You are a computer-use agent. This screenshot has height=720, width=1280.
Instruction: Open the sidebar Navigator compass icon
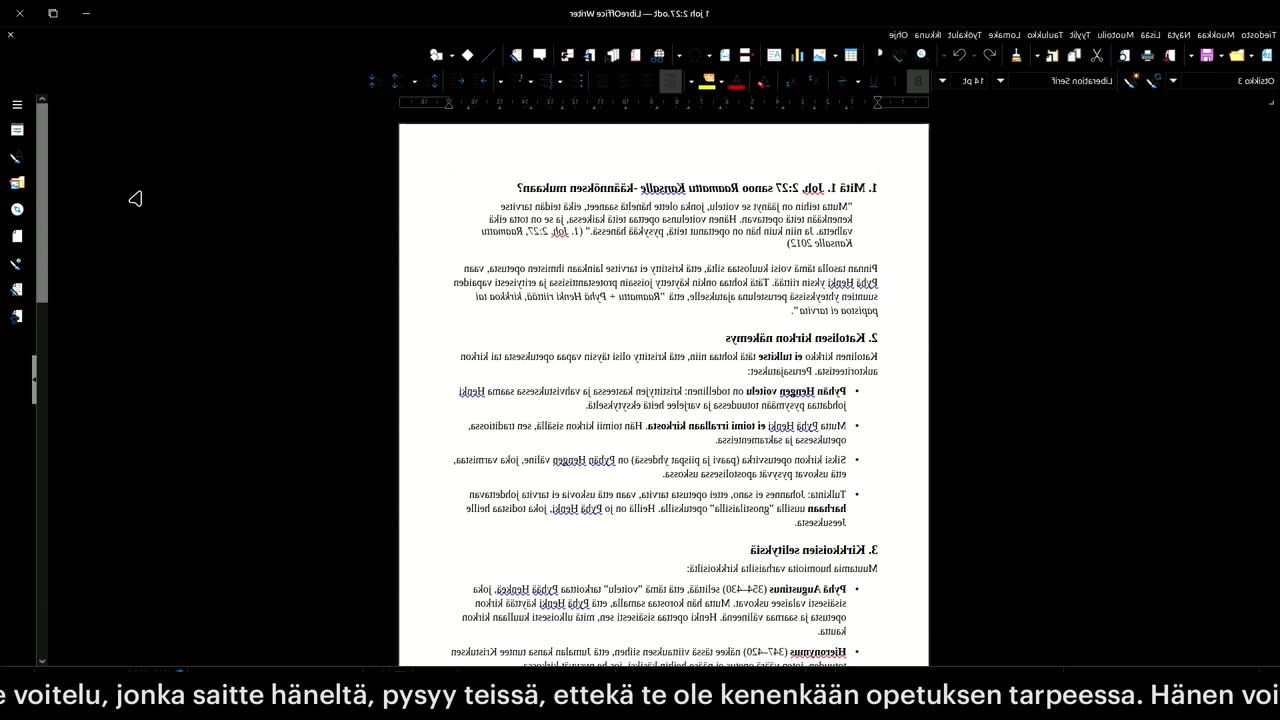tap(17, 210)
